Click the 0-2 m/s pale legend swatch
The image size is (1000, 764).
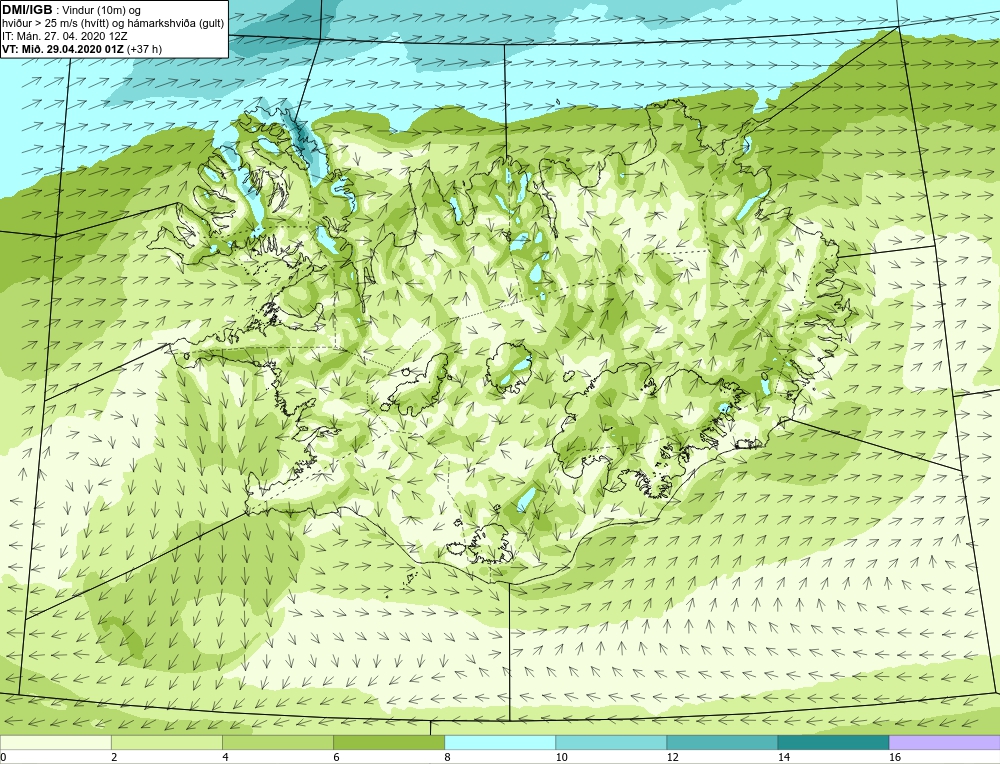pyautogui.click(x=55, y=742)
